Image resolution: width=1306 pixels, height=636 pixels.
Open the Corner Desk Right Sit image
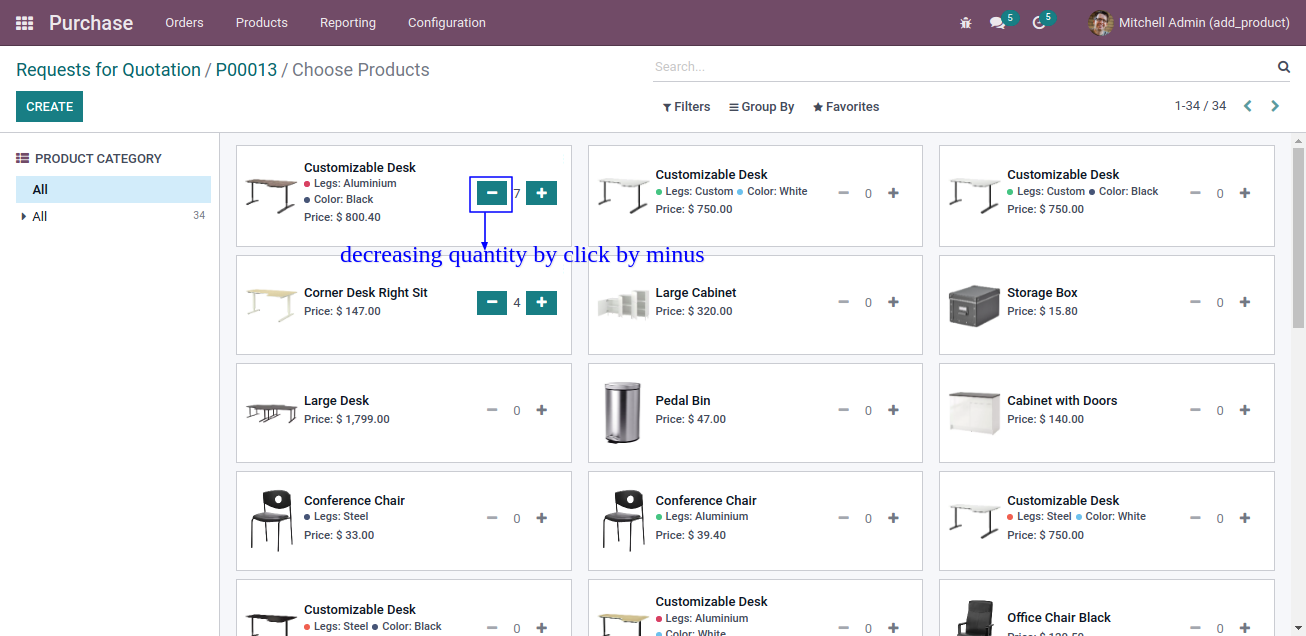[272, 304]
